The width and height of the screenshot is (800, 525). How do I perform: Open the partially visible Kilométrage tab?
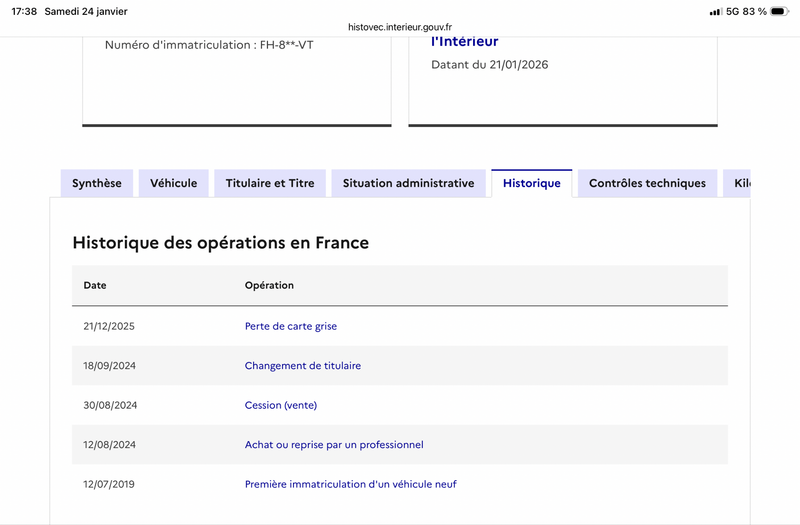point(739,183)
